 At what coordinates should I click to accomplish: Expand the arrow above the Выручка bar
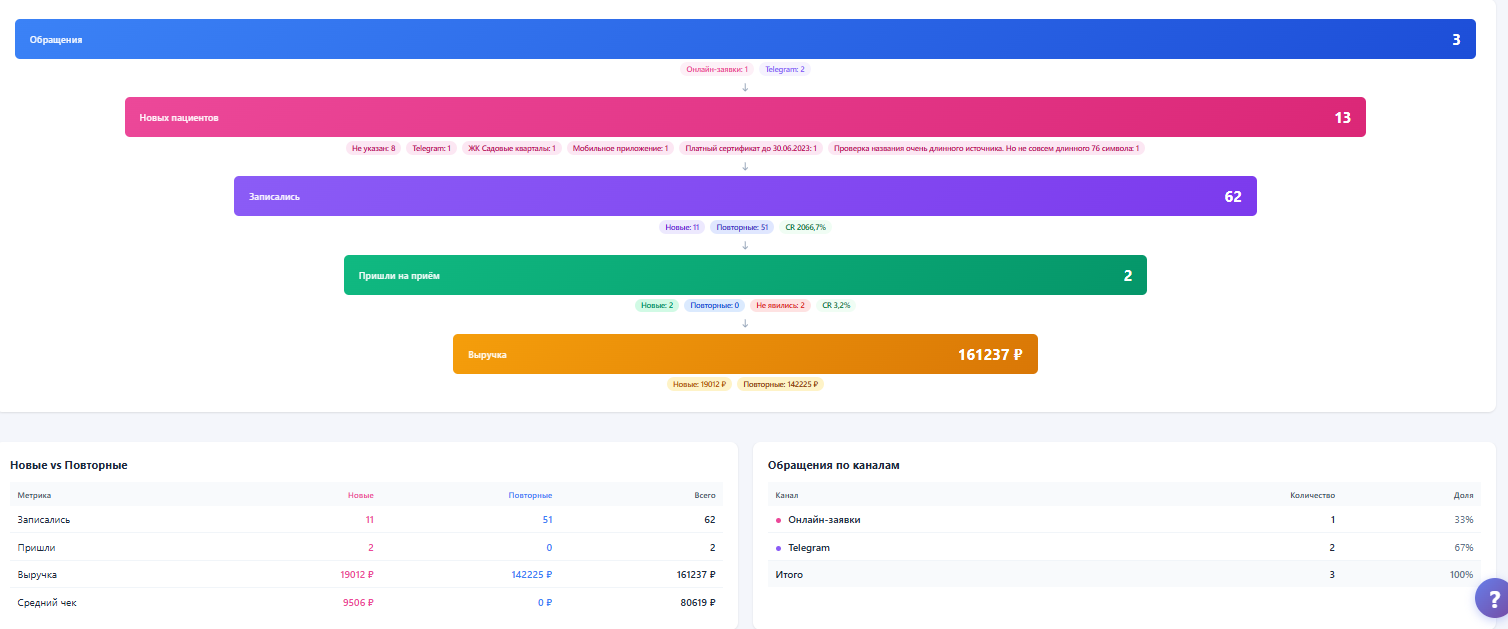point(744,324)
